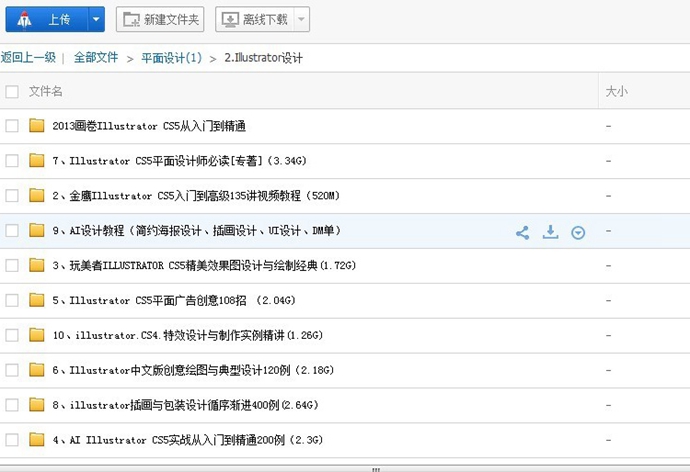Click folder icon of 2013画卷Illustrator CS5从入门到精通

[x=37, y=126]
